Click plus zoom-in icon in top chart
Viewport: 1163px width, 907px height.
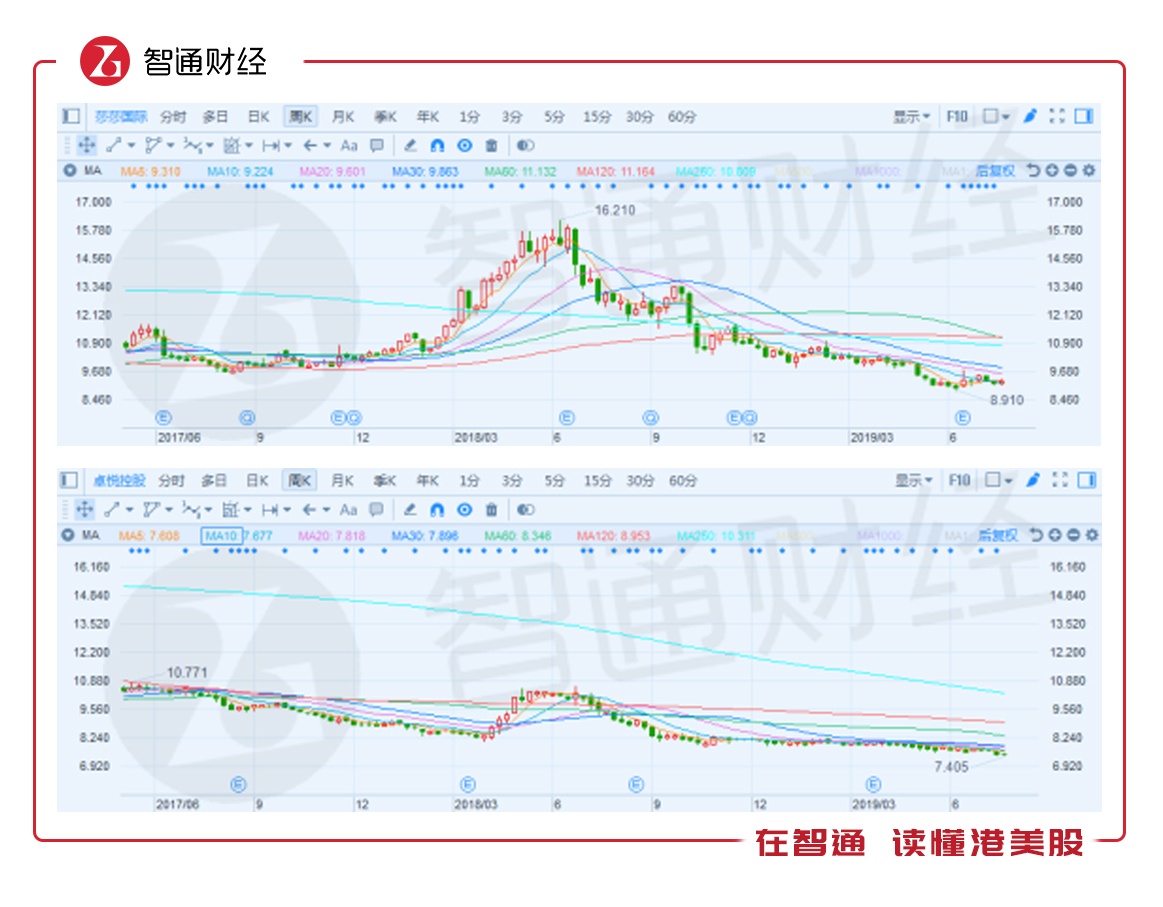pyautogui.click(x=1052, y=171)
